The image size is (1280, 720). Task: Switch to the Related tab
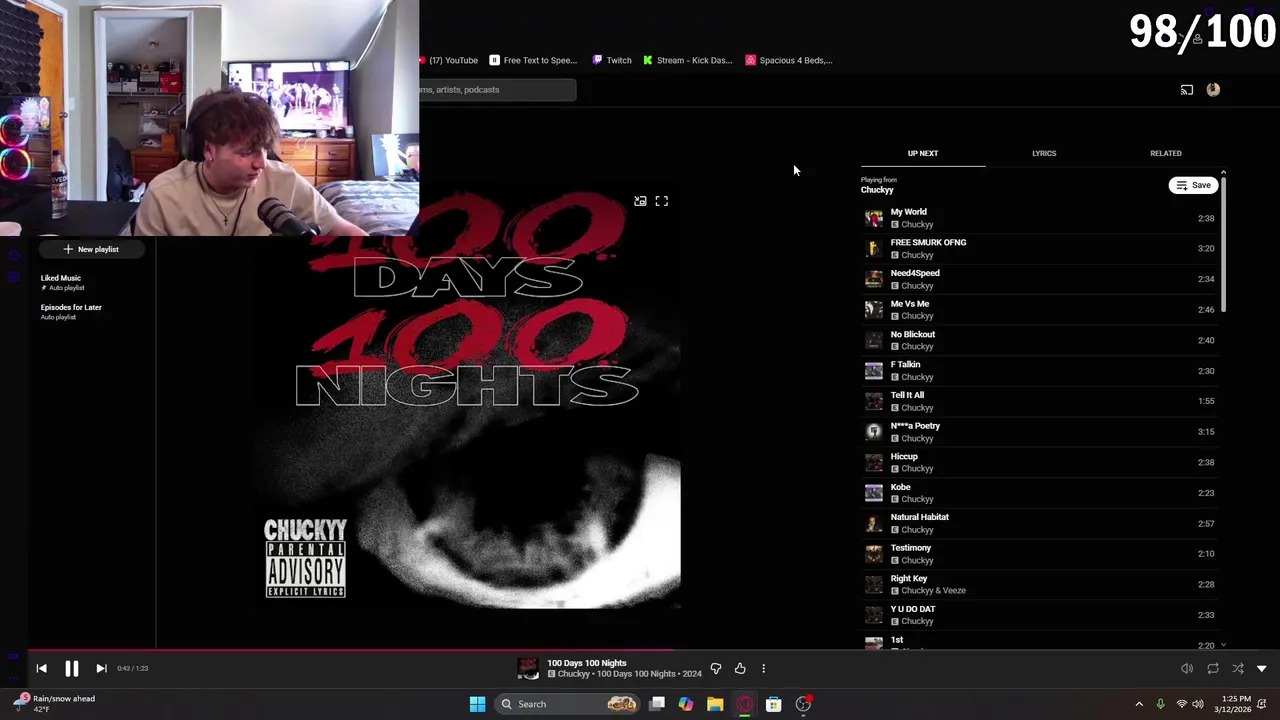tap(1165, 153)
